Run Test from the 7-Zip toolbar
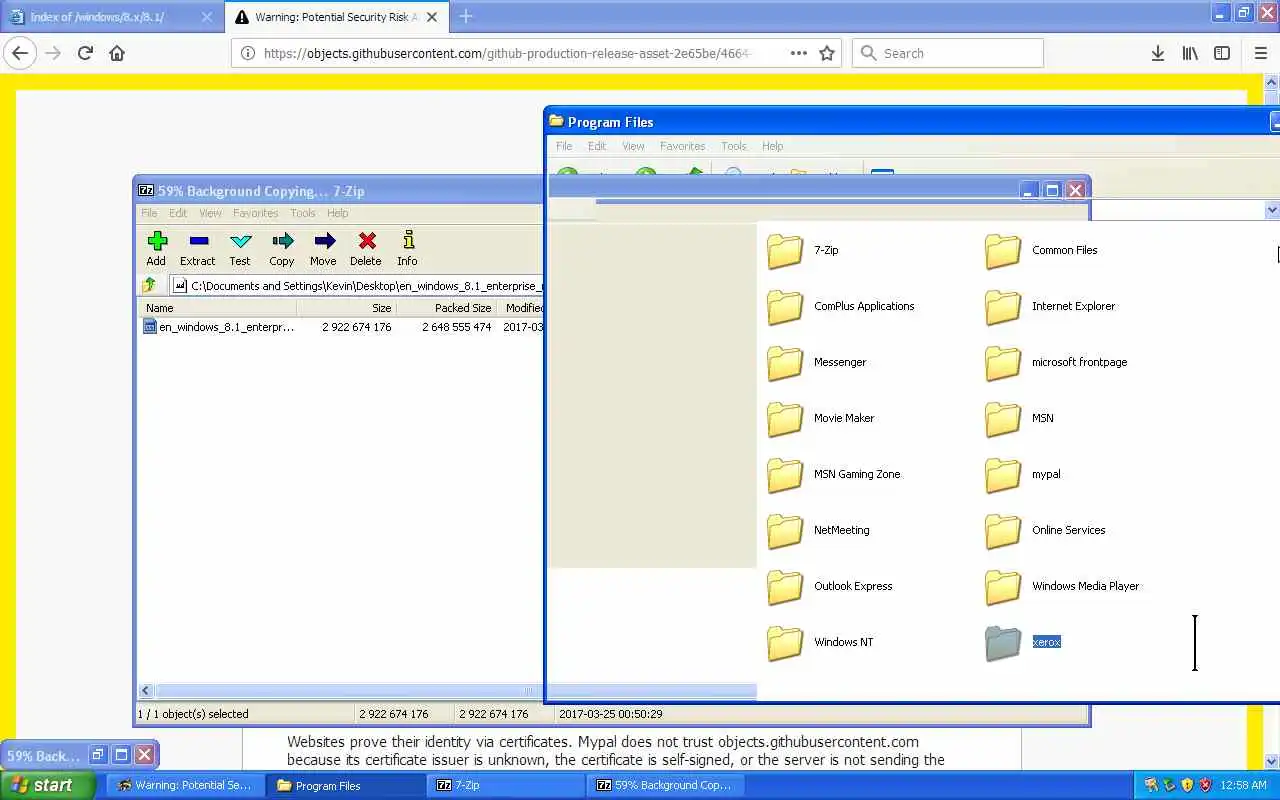 coord(240,248)
